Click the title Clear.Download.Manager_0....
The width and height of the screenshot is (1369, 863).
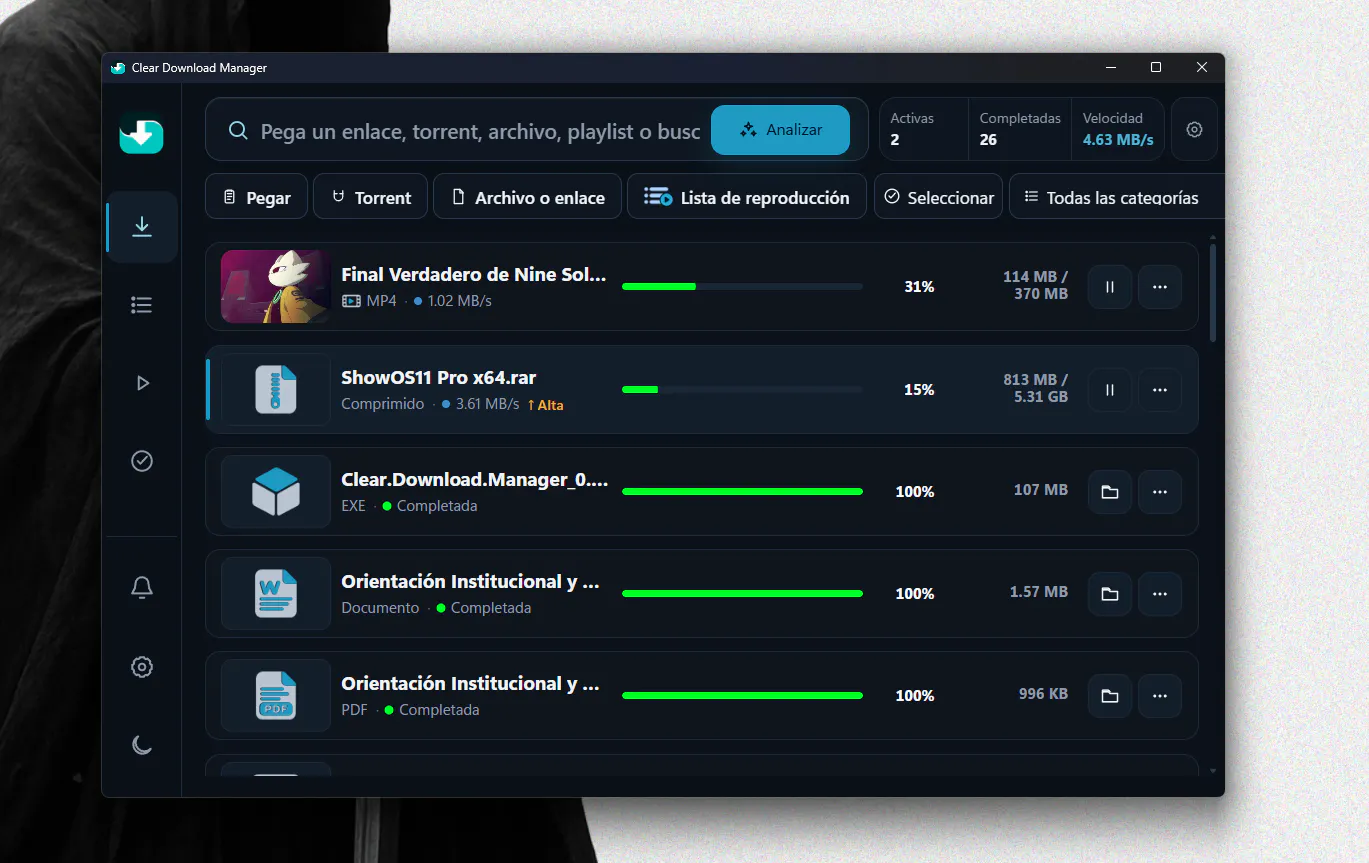tap(474, 480)
